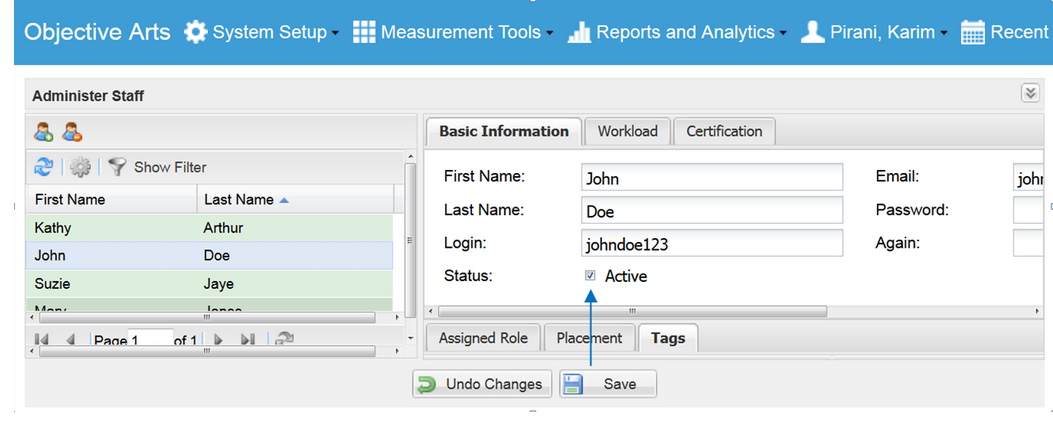Uncheck the Active status checkbox

590,275
